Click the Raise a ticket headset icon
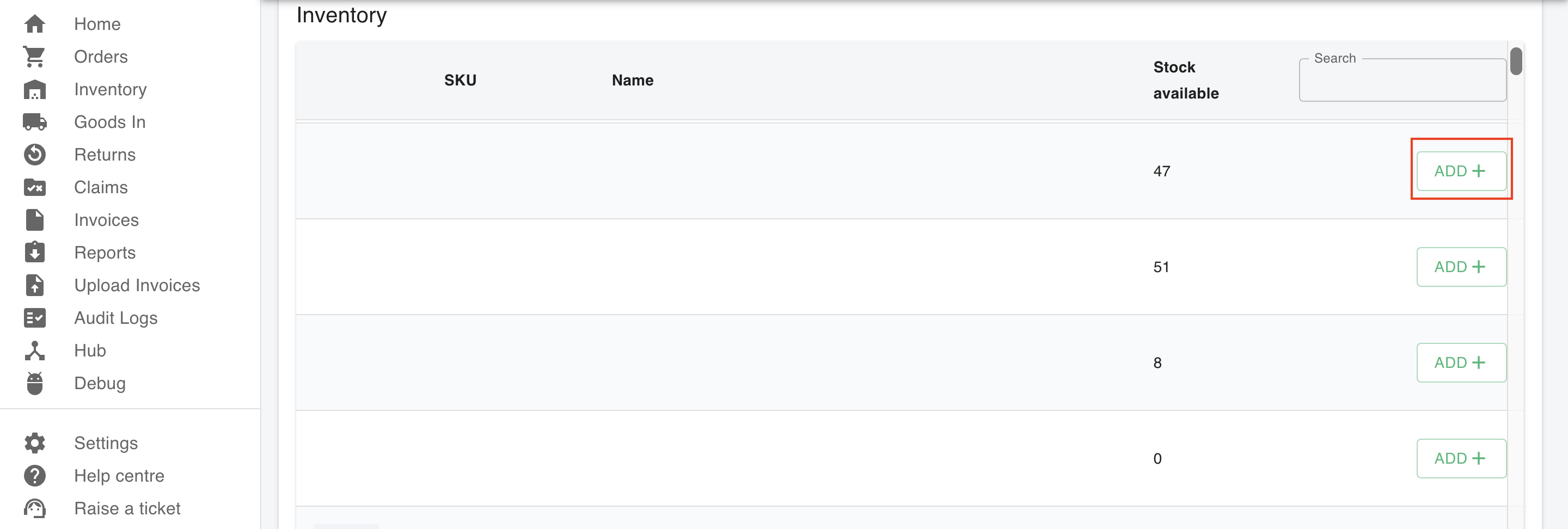Screen dimensions: 1568x529 (35, 508)
